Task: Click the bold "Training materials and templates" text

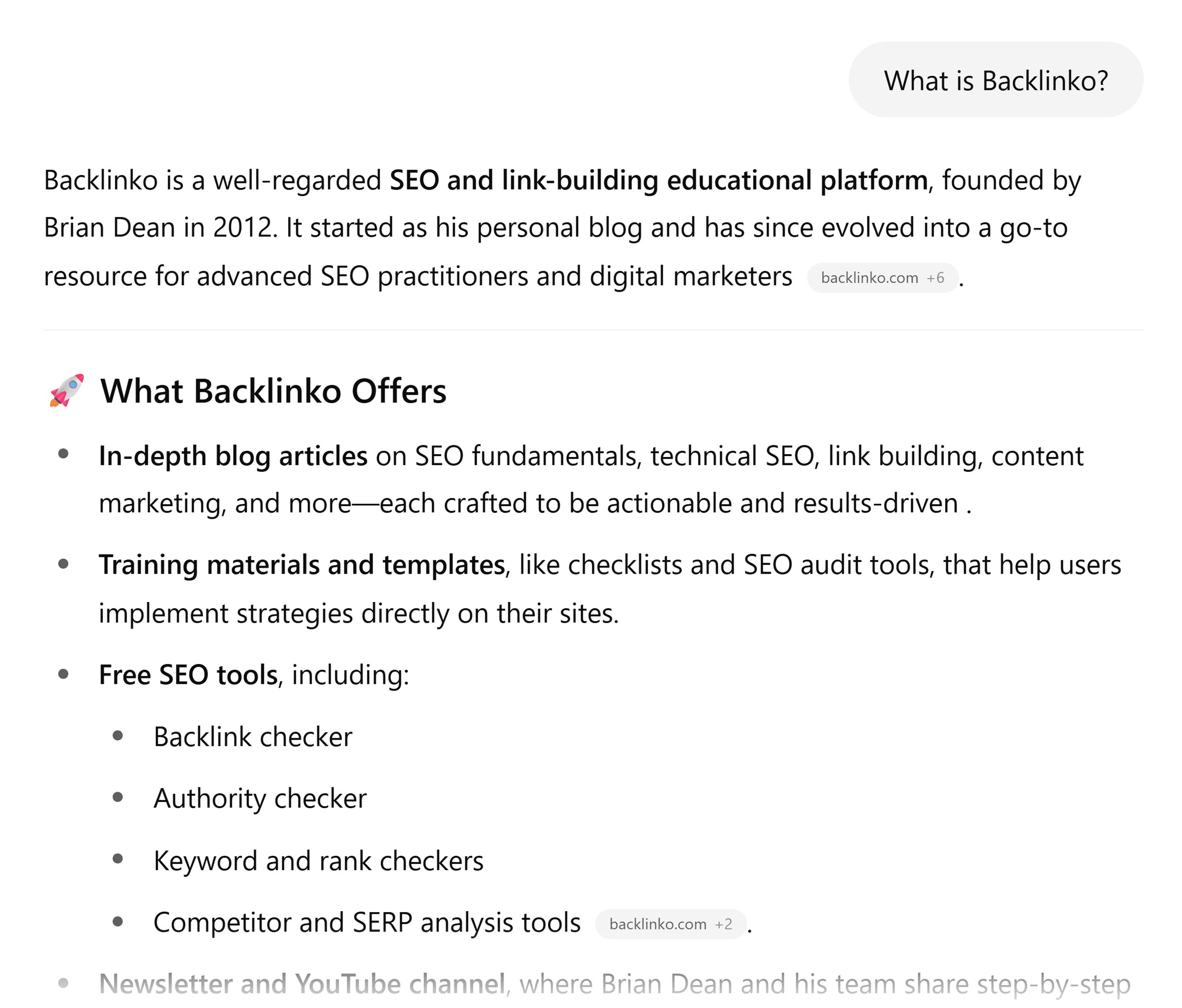Action: [301, 565]
